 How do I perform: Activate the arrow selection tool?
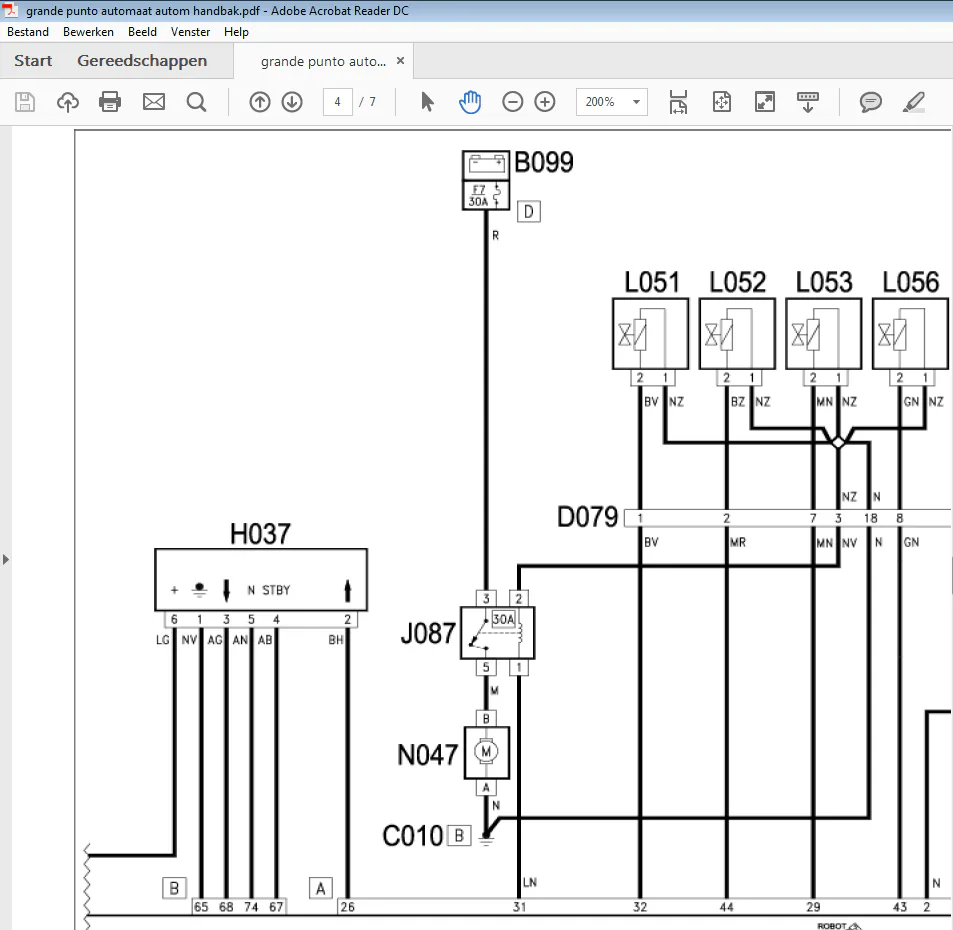tap(428, 102)
